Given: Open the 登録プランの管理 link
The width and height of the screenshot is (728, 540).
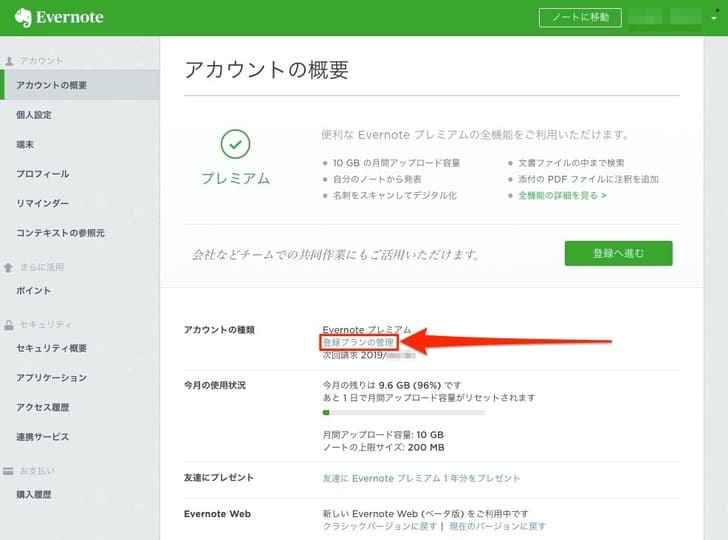Looking at the screenshot, I should tap(358, 342).
